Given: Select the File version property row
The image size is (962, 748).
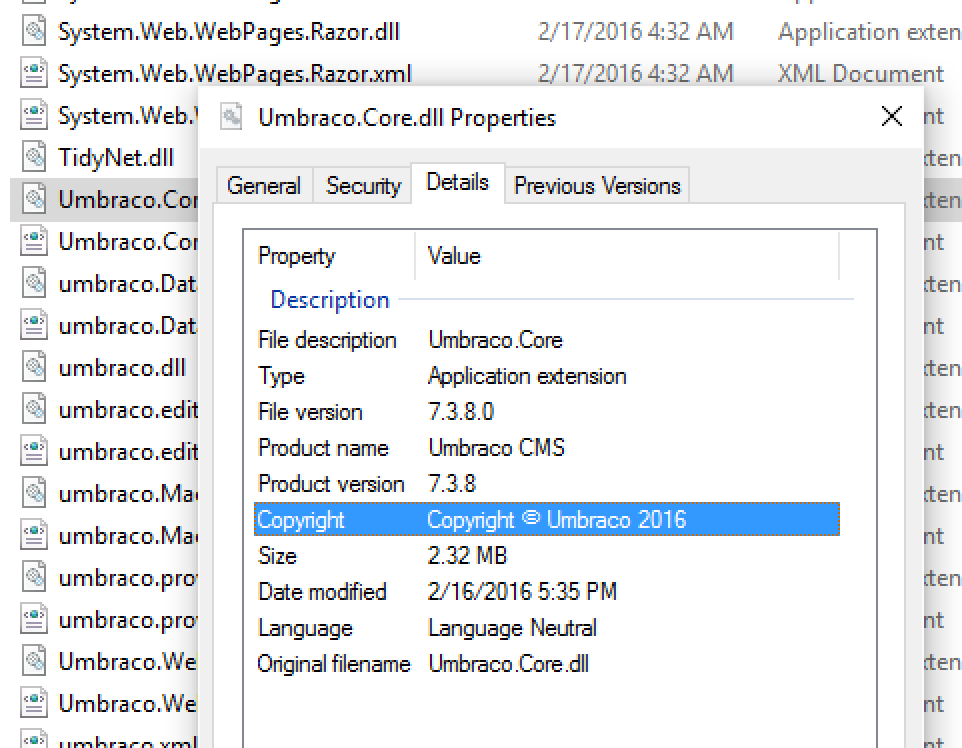Looking at the screenshot, I should point(547,412).
